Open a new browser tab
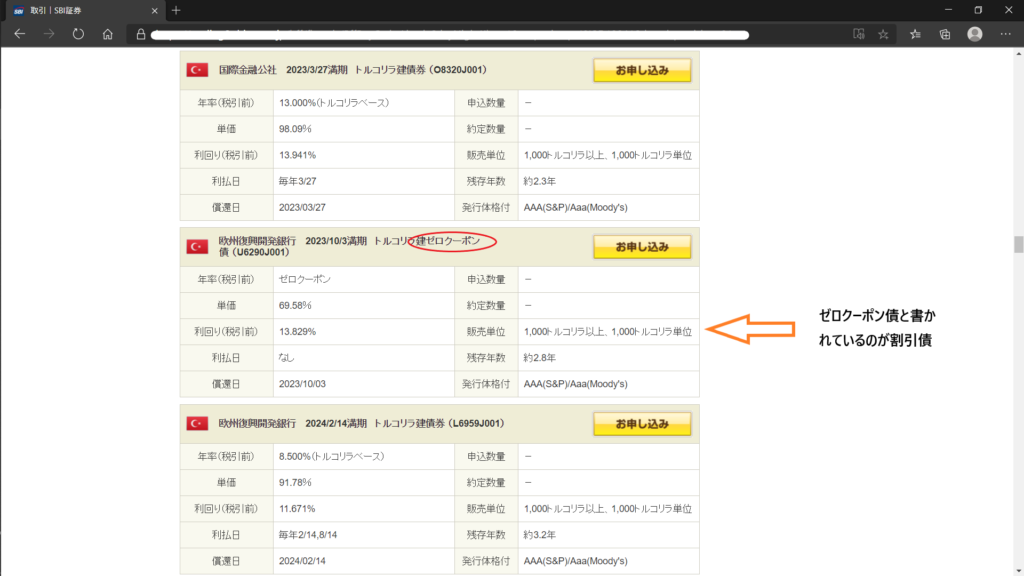 (x=176, y=10)
